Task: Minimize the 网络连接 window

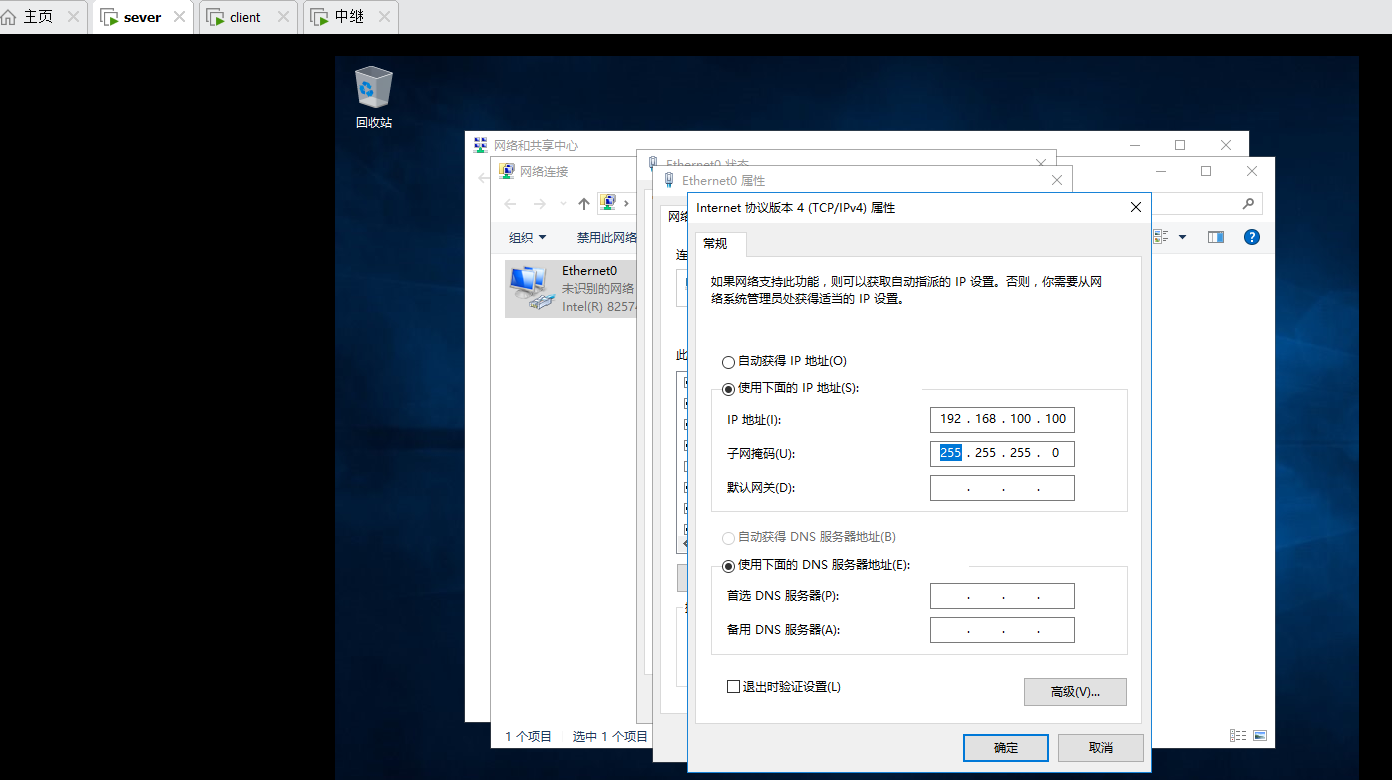Action: (1160, 171)
